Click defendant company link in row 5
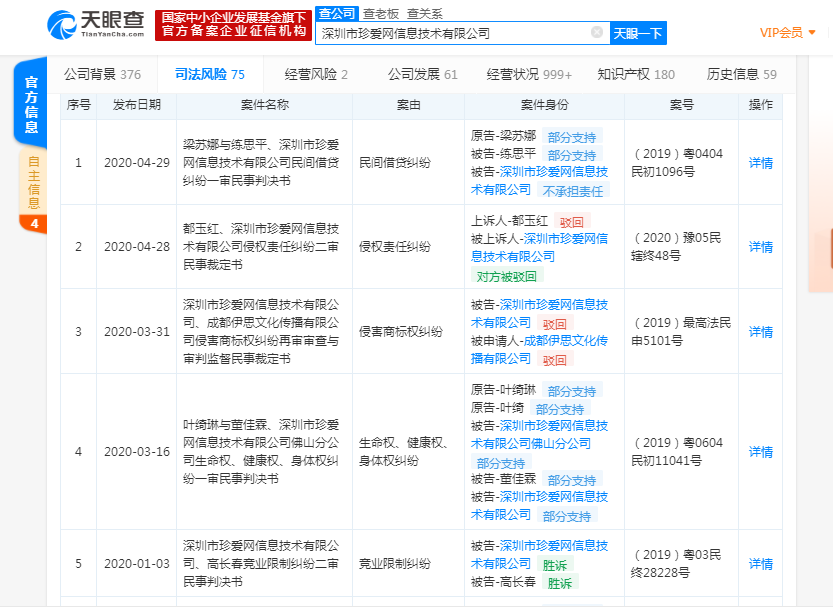This screenshot has height=610, width=833. point(539,555)
